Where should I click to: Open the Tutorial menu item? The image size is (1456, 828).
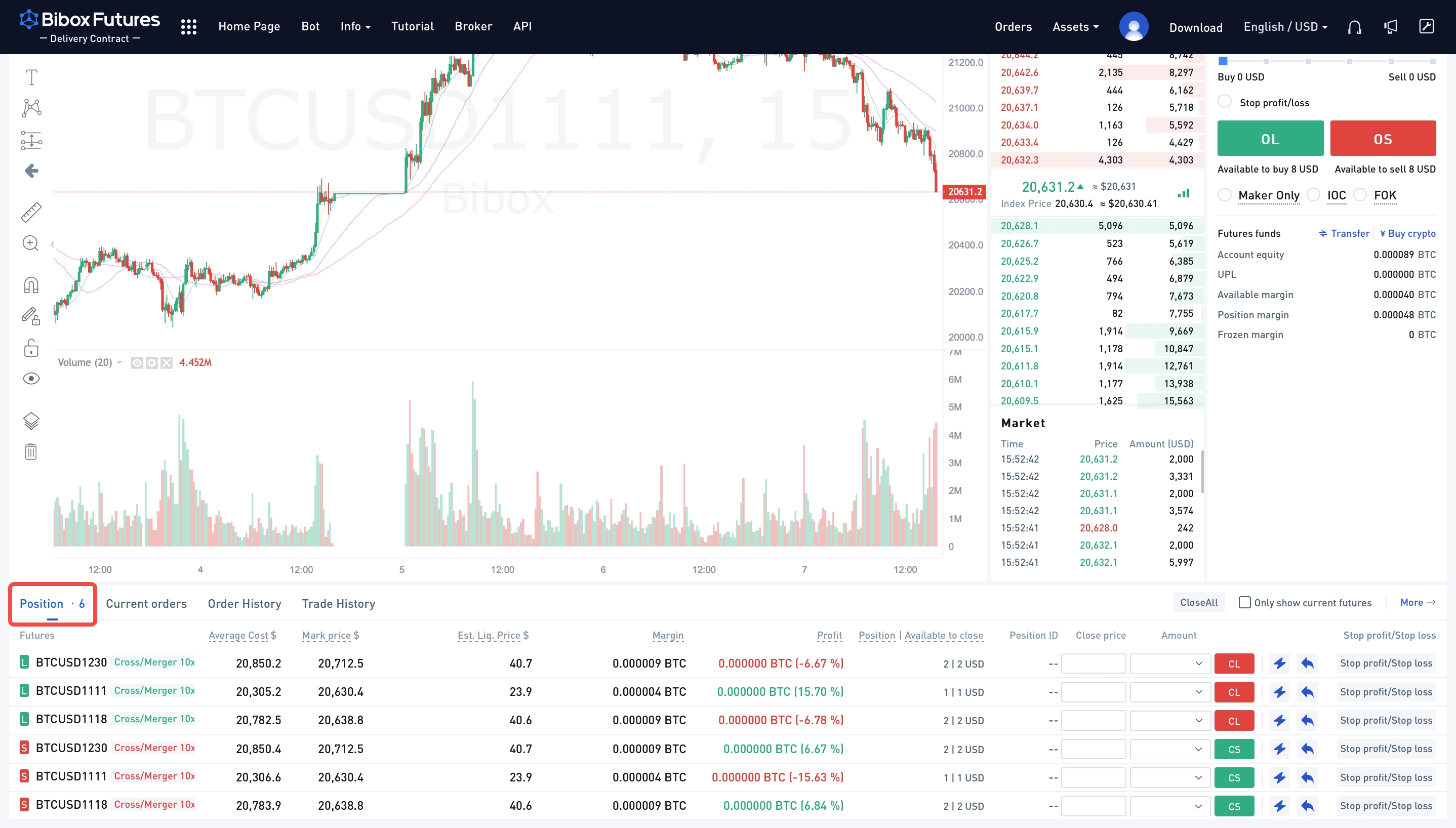tap(412, 26)
